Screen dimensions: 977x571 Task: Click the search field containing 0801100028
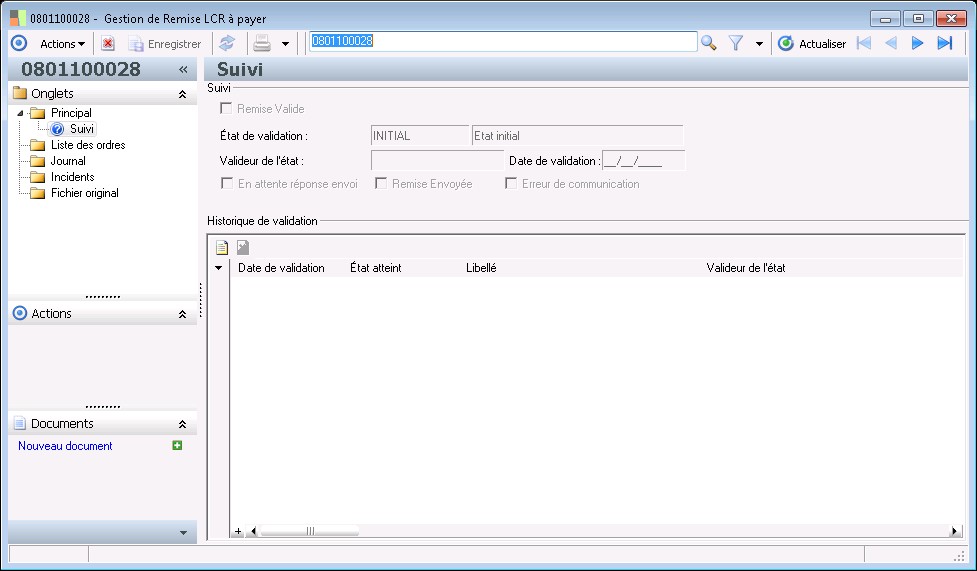click(503, 41)
